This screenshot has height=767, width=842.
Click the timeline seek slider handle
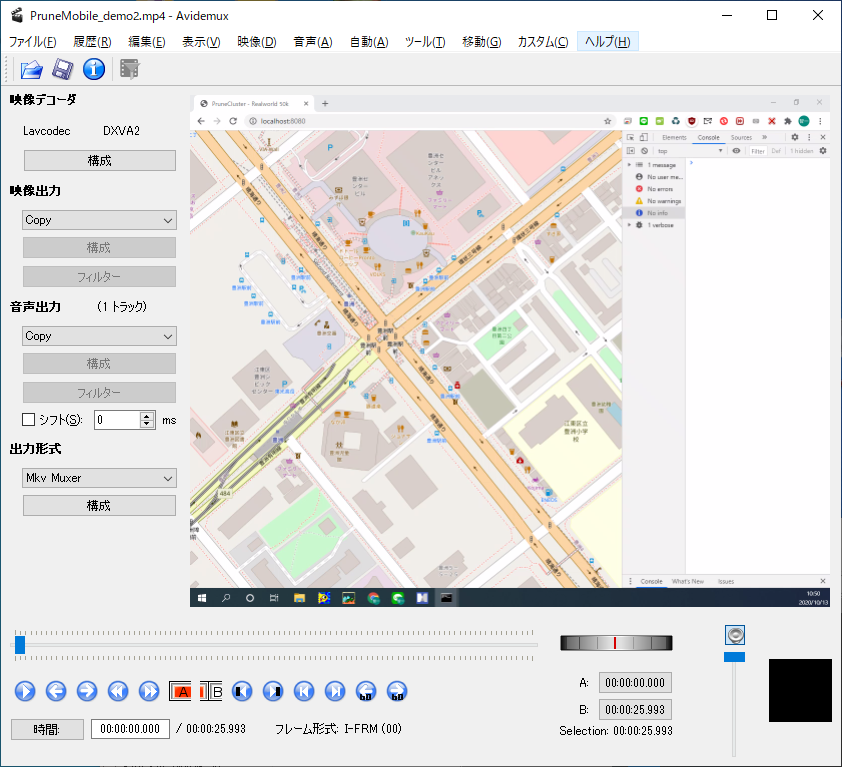coord(20,645)
